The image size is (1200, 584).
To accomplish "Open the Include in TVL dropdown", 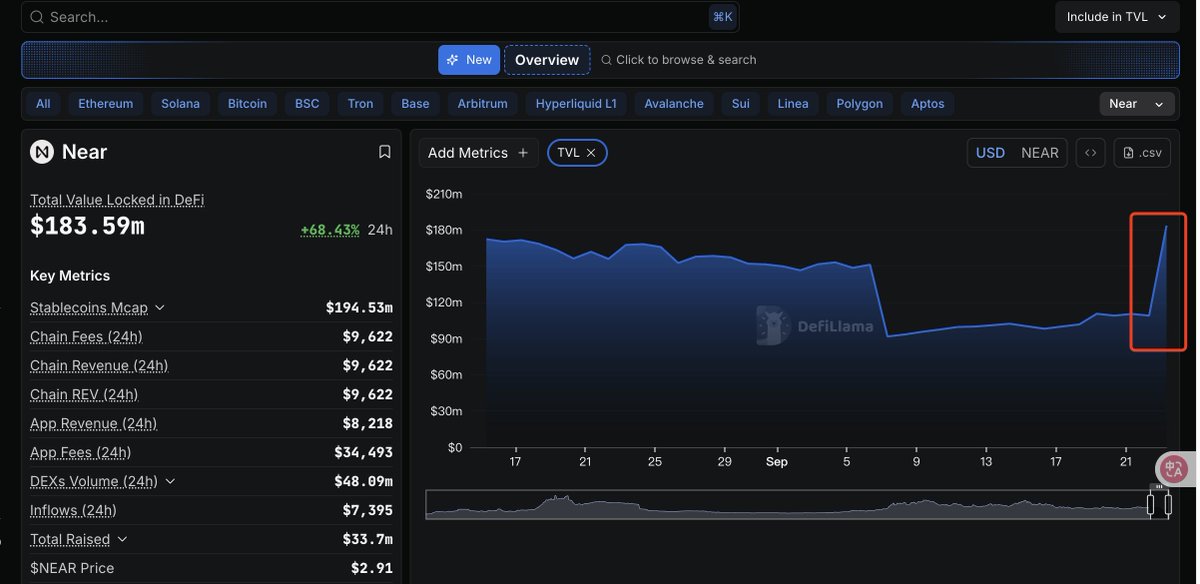I will pos(1117,17).
